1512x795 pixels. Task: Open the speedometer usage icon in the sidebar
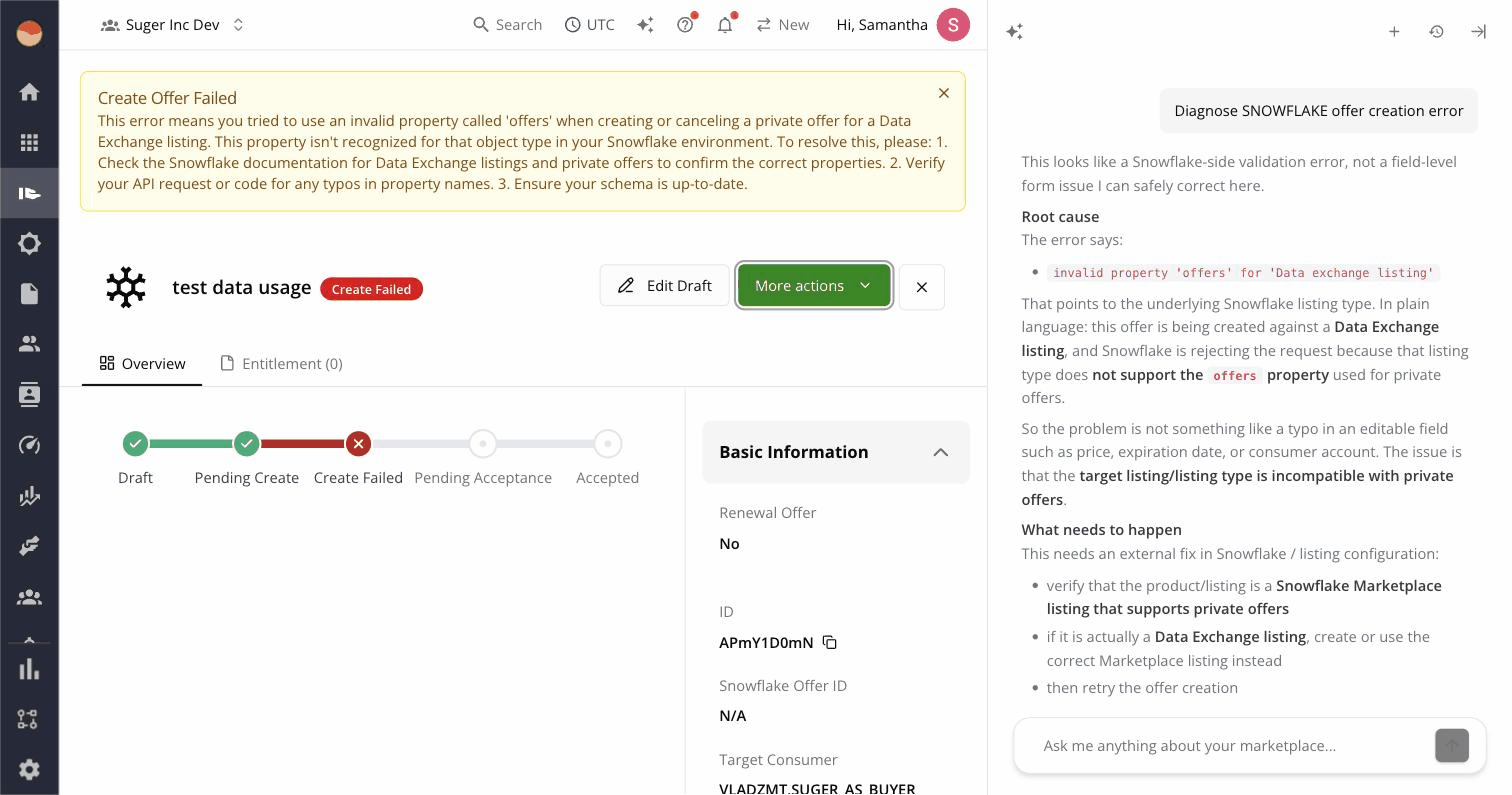coord(29,445)
